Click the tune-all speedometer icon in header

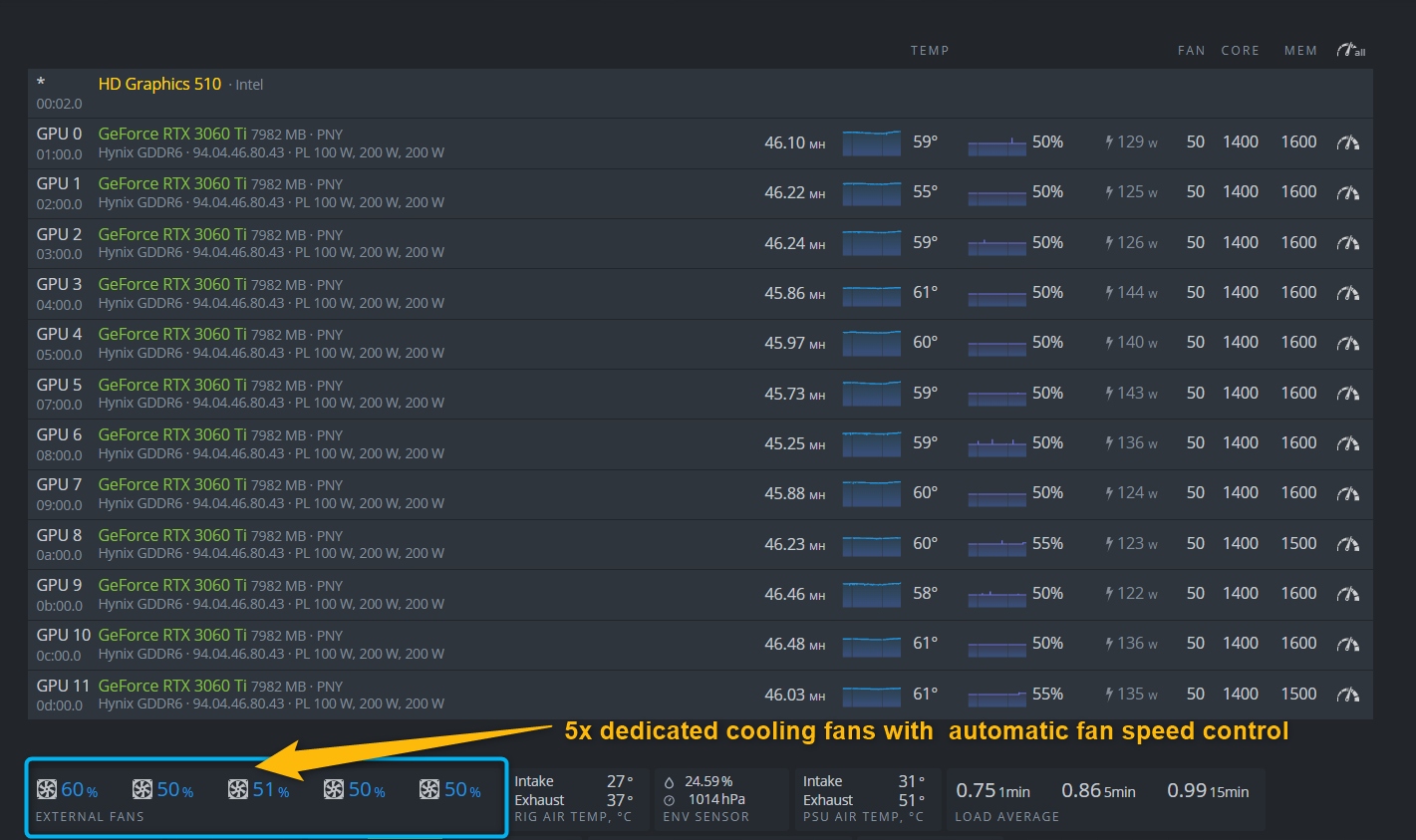tap(1350, 50)
